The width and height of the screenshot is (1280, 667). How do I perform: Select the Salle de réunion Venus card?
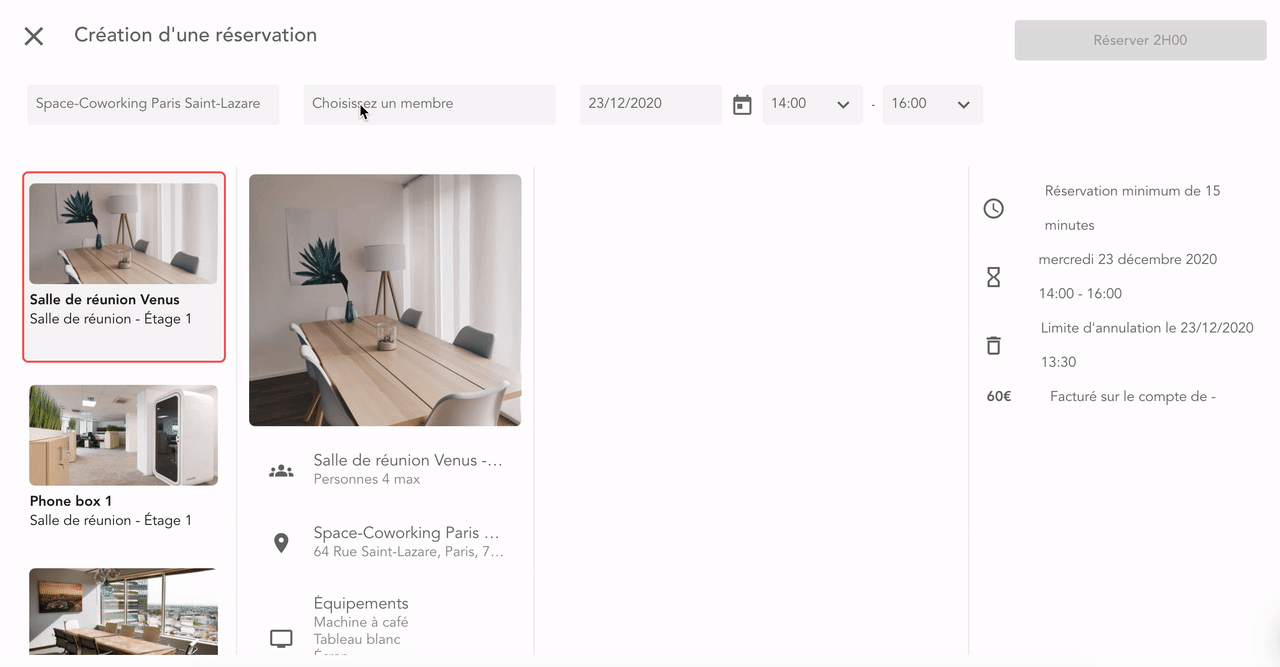coord(124,267)
